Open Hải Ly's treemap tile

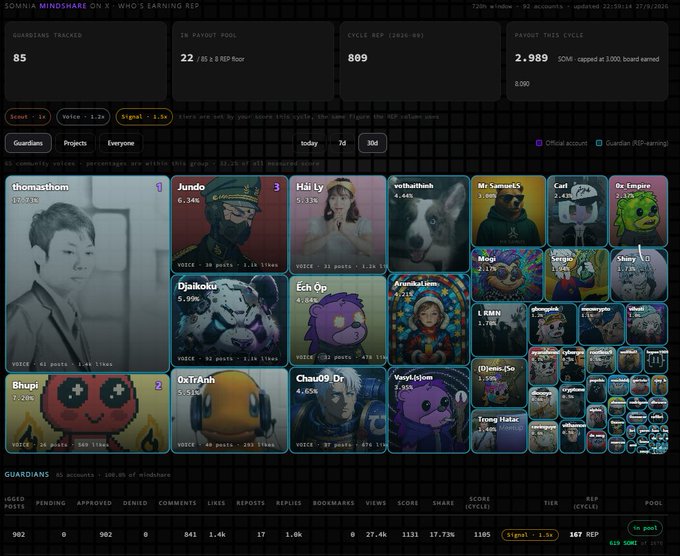[x=338, y=225]
